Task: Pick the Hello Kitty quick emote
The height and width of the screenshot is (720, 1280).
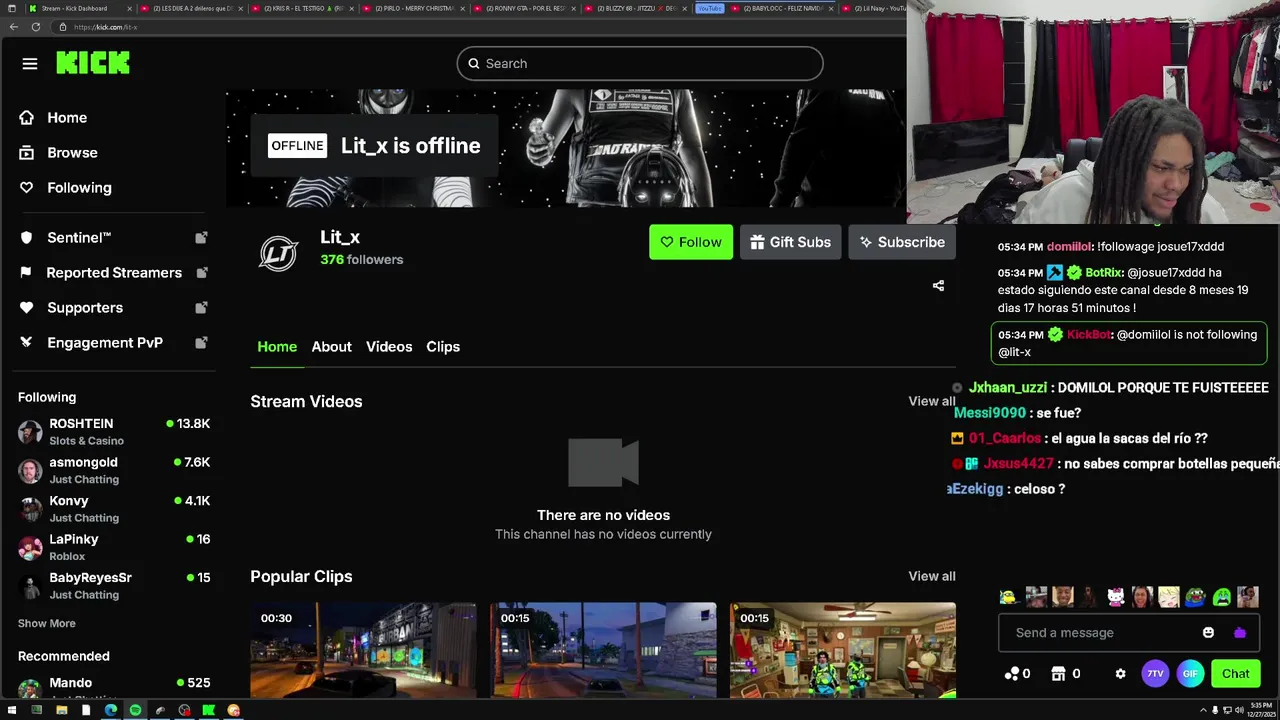Action: click(x=1115, y=598)
